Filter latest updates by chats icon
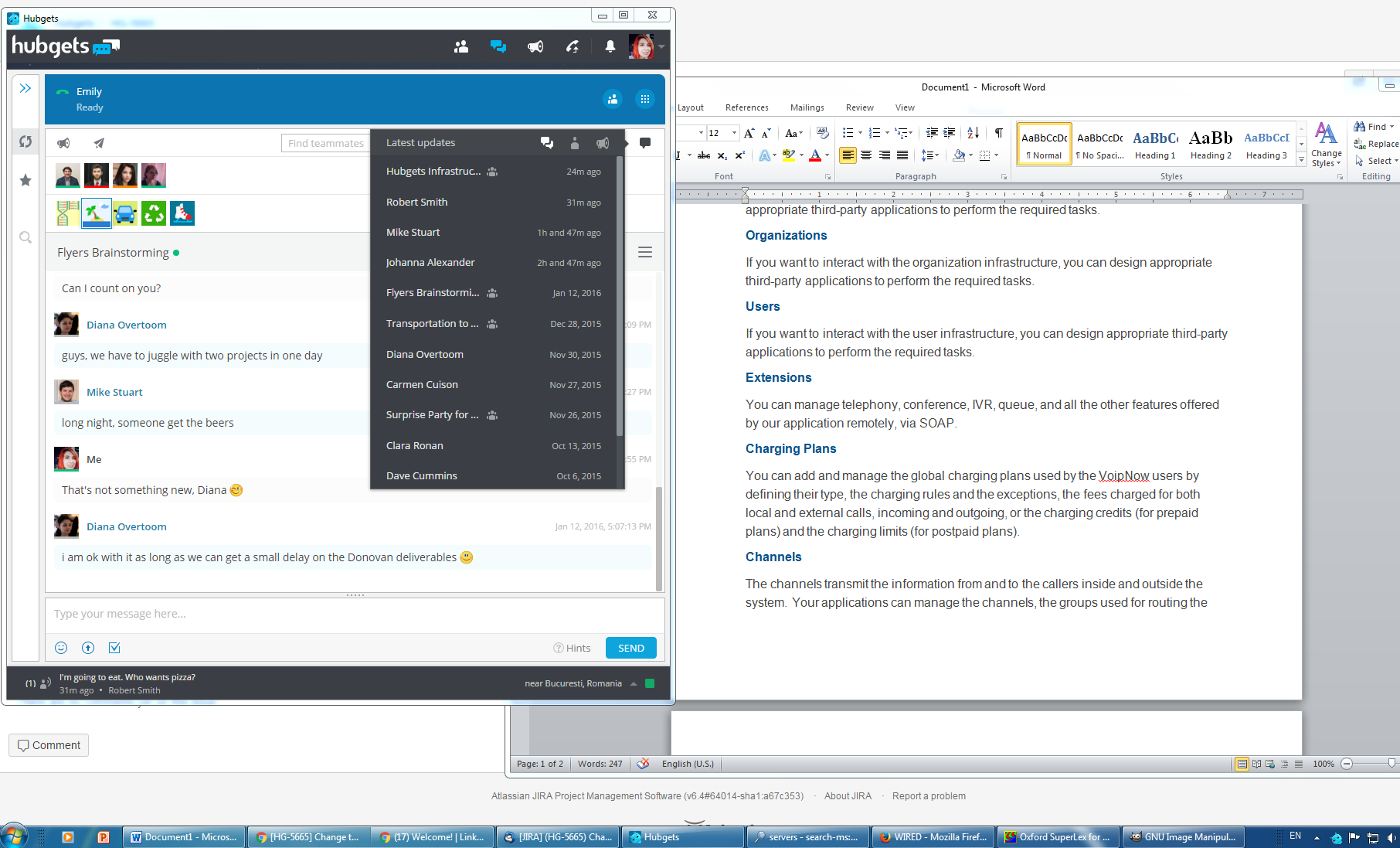 pyautogui.click(x=547, y=142)
